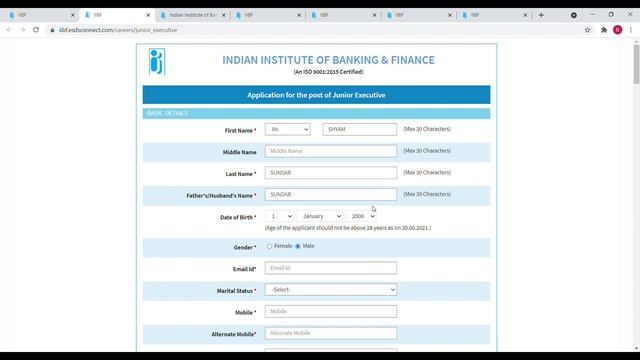Switch to the fifth IIBF tab
This screenshot has height=360, width=640.
click(x=343, y=15)
